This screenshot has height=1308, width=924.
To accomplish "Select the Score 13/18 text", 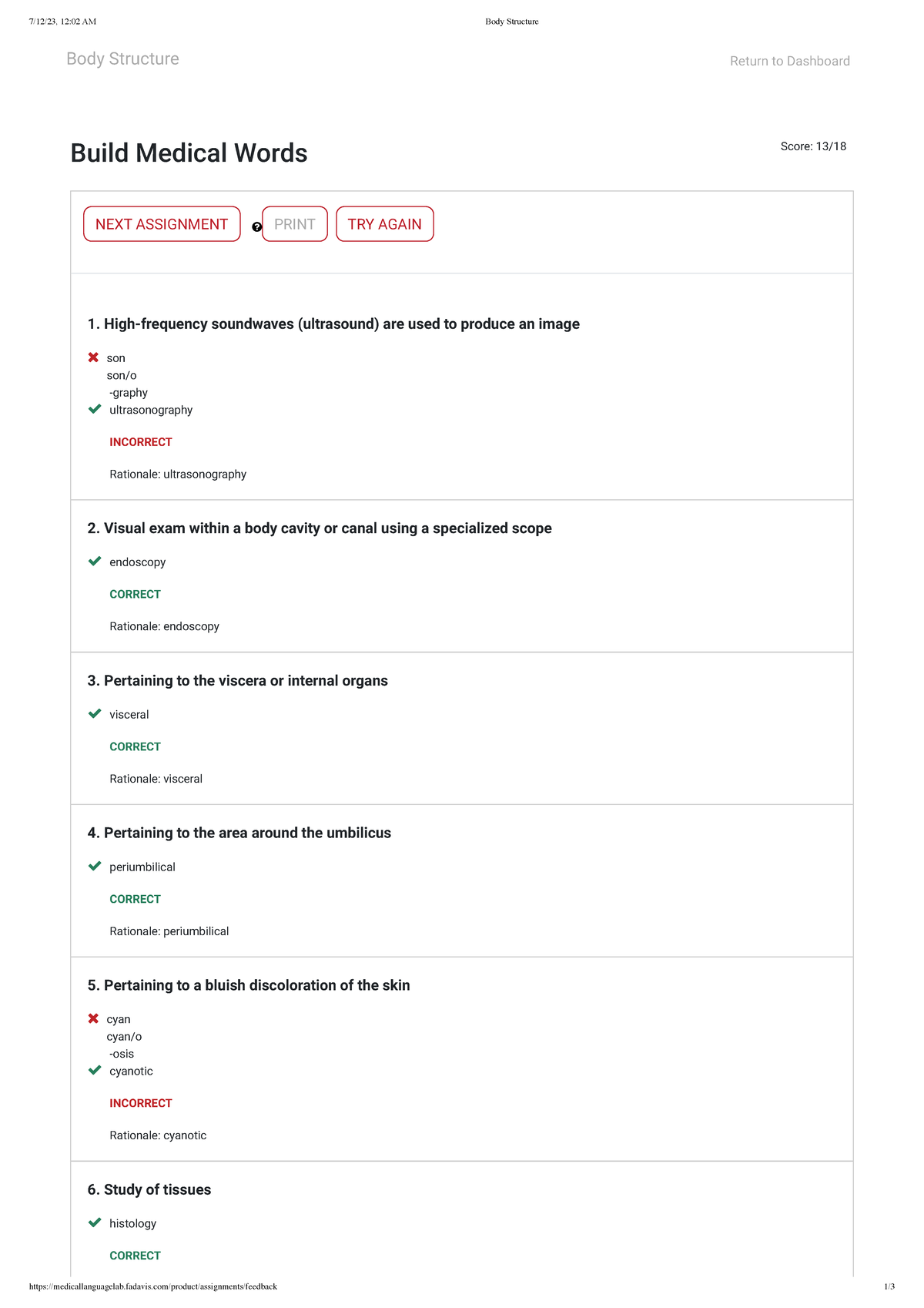I will [x=813, y=146].
